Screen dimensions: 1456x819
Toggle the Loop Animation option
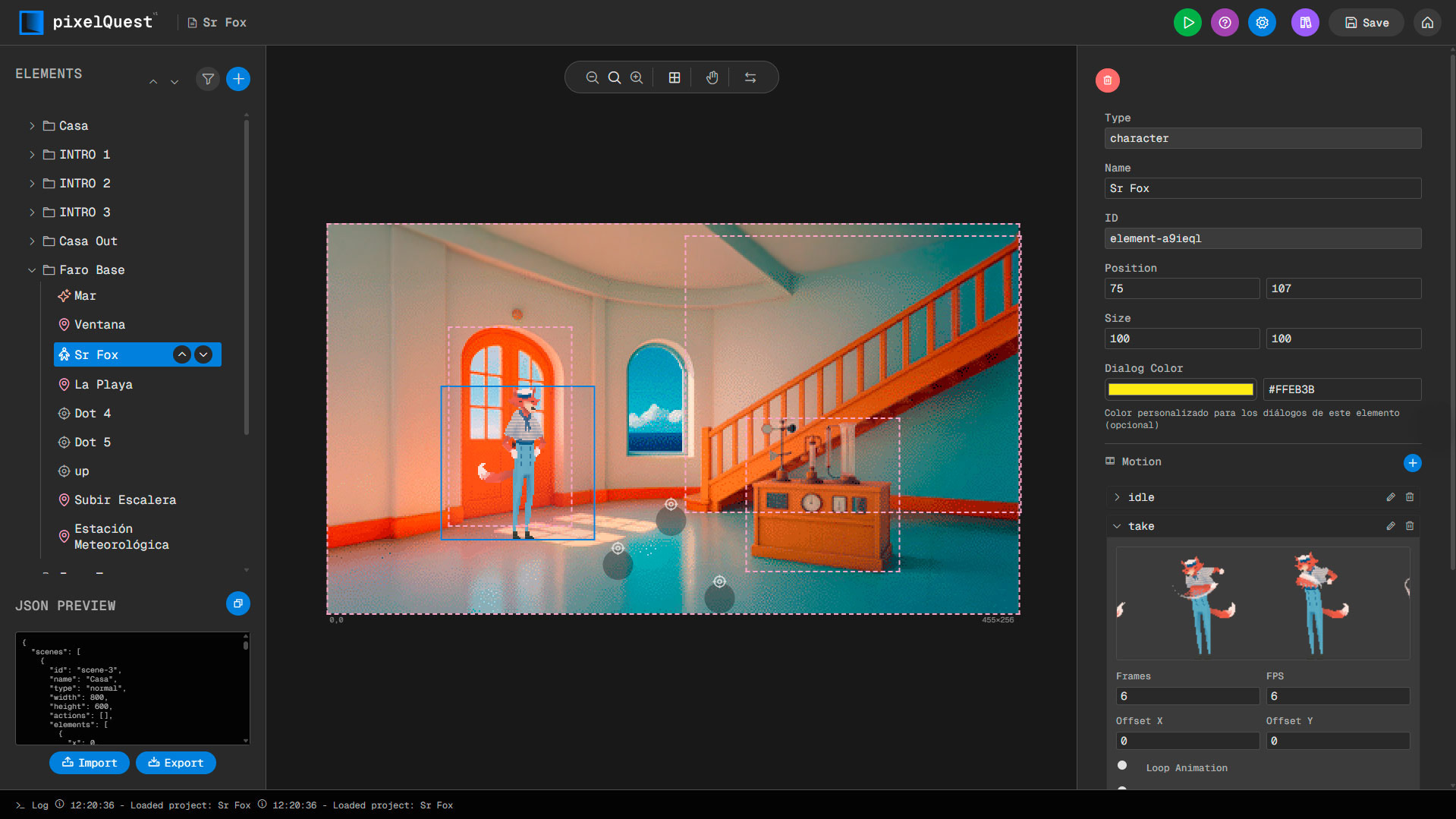1122,766
